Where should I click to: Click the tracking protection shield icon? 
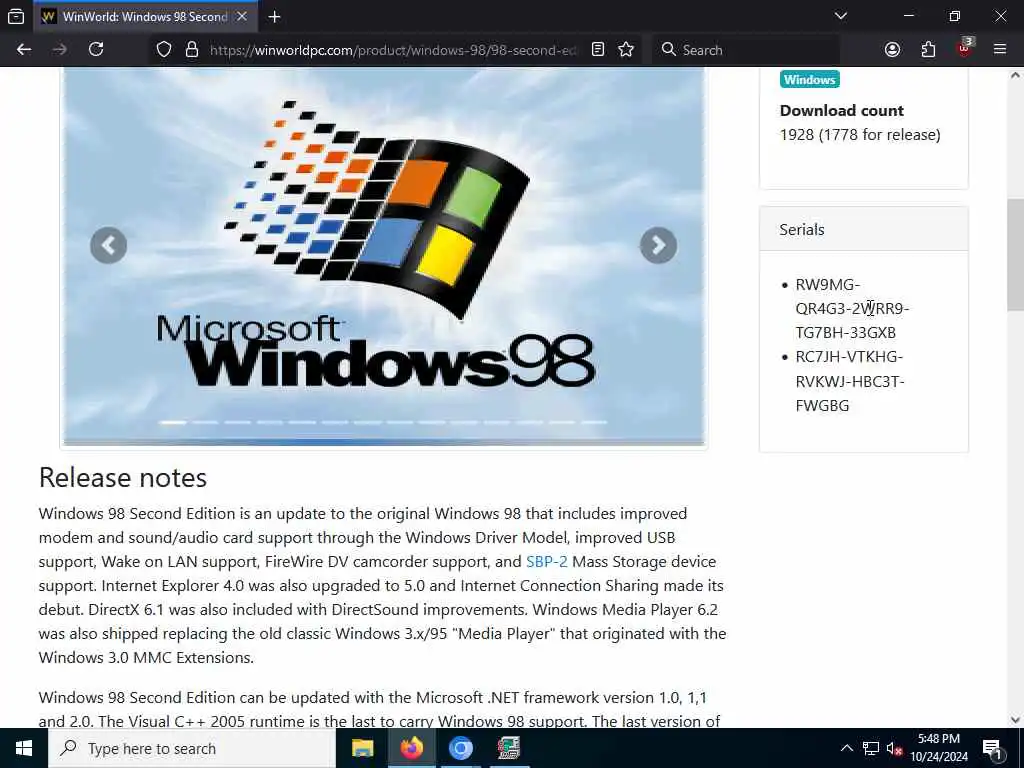point(164,50)
